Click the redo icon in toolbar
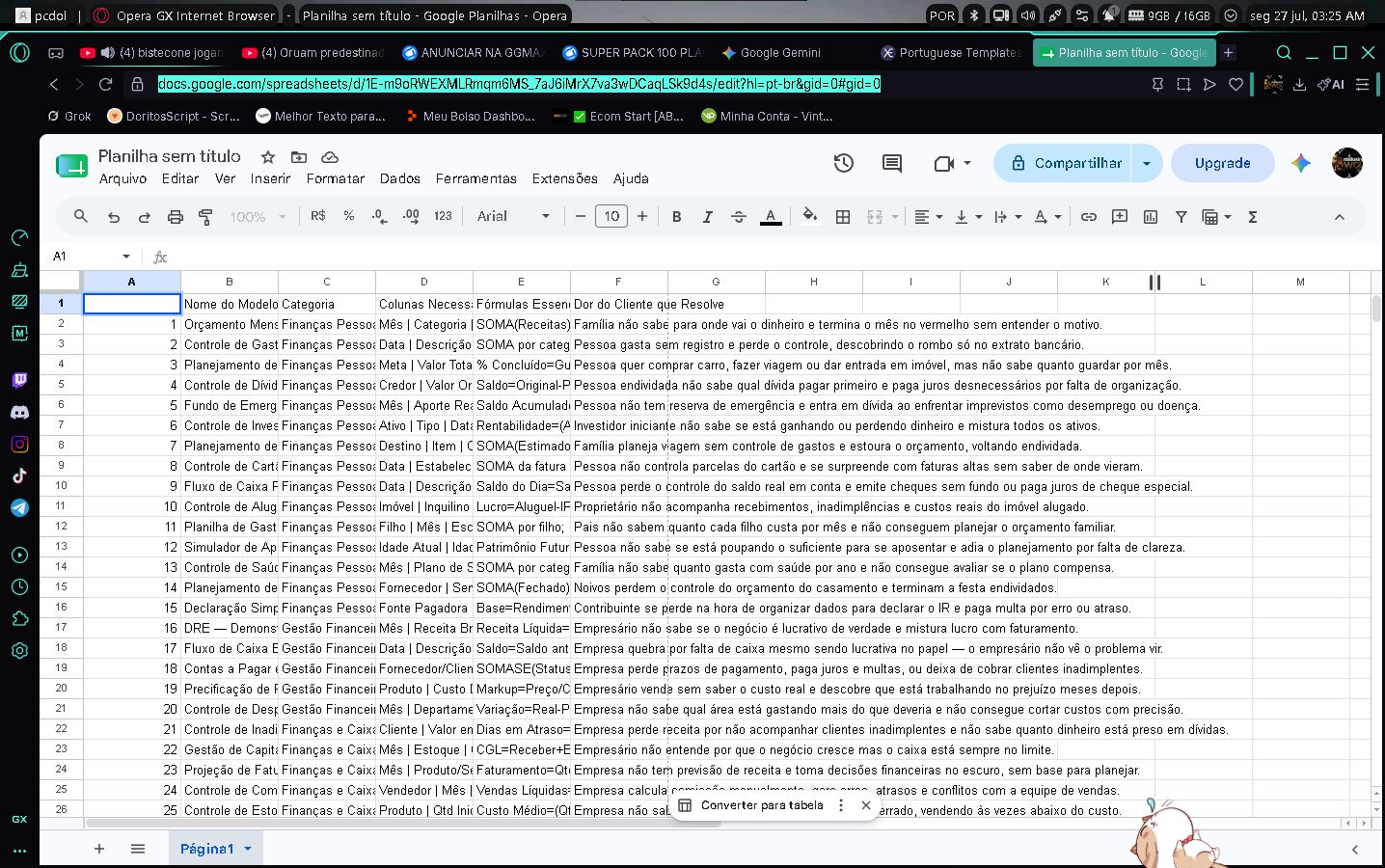 (145, 217)
